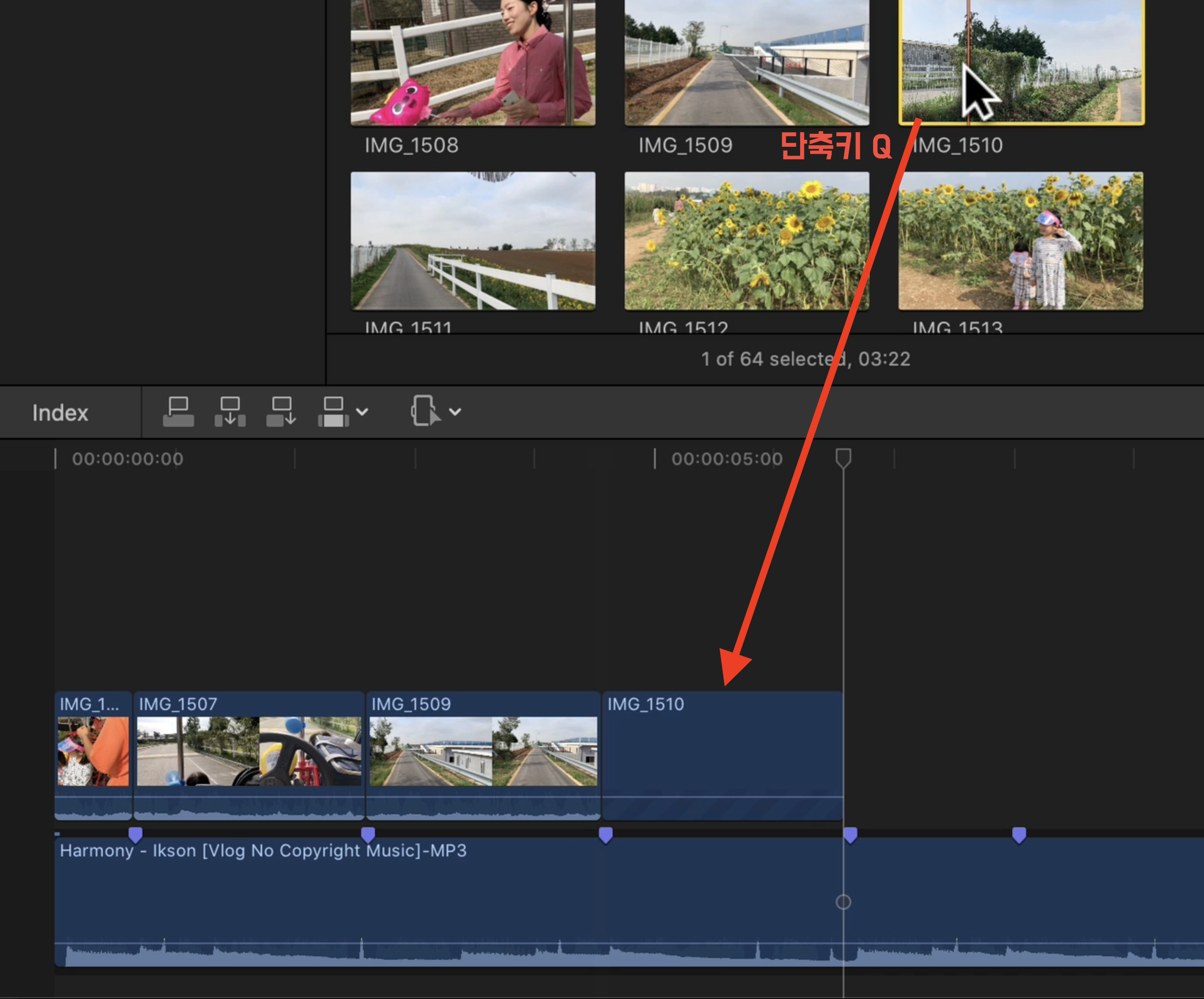Click the IMG_1511 road clip thumbnail

pos(473,241)
